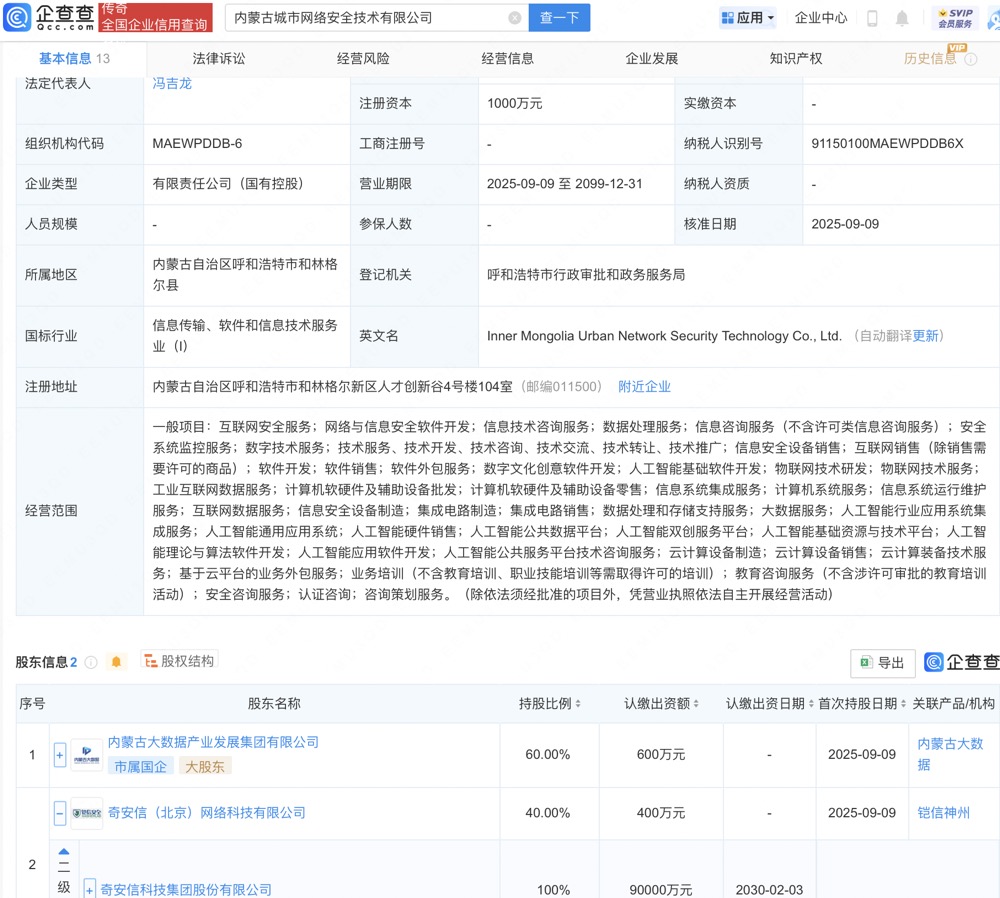Open related product 铠信神州 link
The height and width of the screenshot is (898, 1000).
pos(943,813)
